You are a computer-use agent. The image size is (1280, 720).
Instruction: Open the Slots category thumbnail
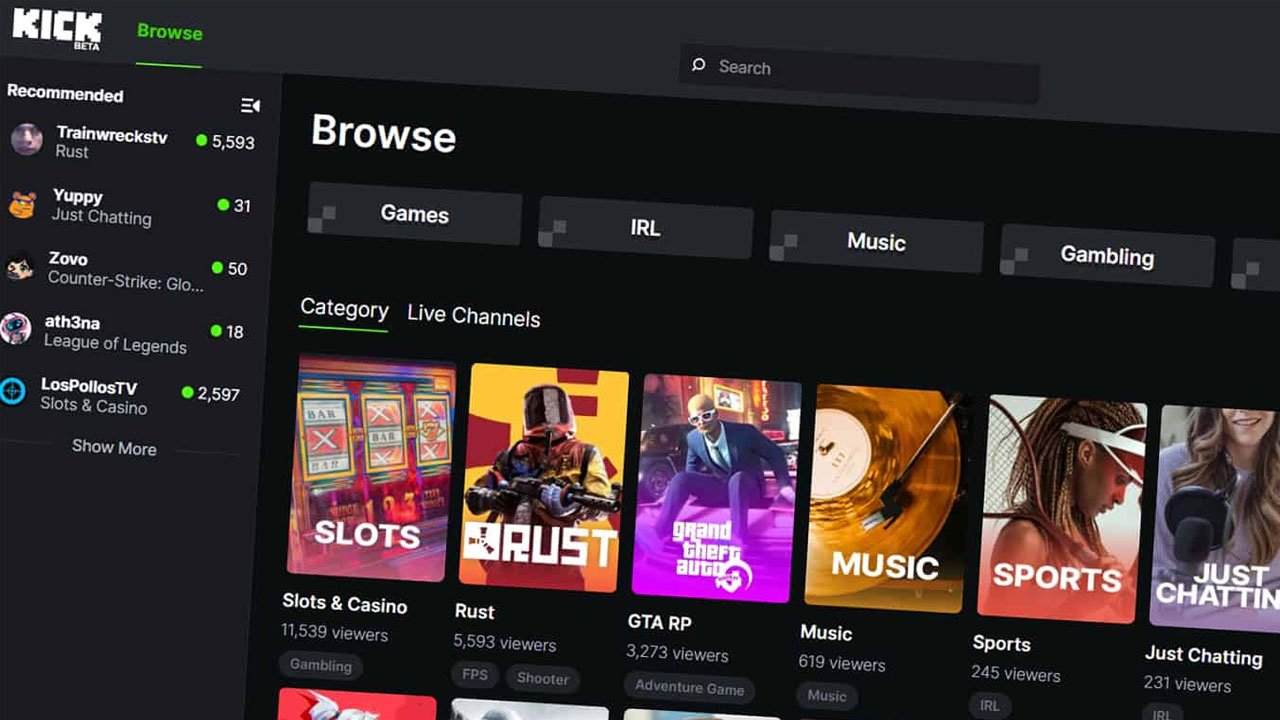[371, 468]
